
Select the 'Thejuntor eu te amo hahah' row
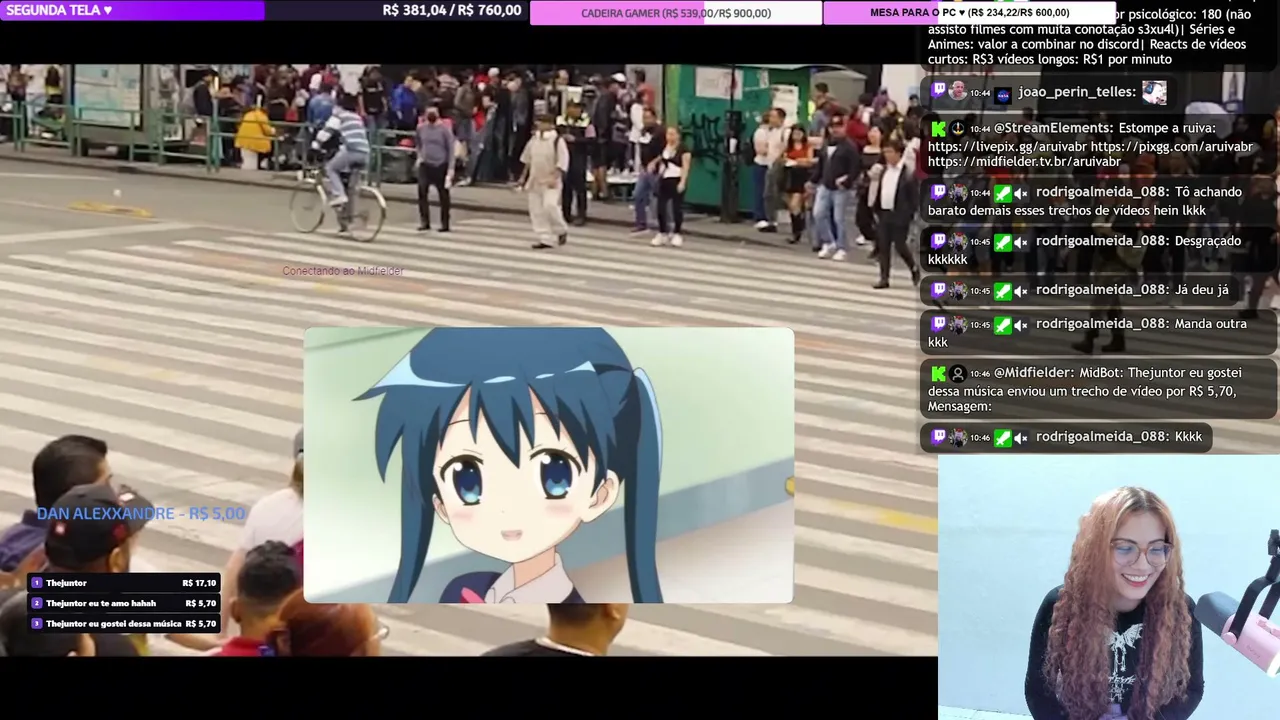(124, 603)
